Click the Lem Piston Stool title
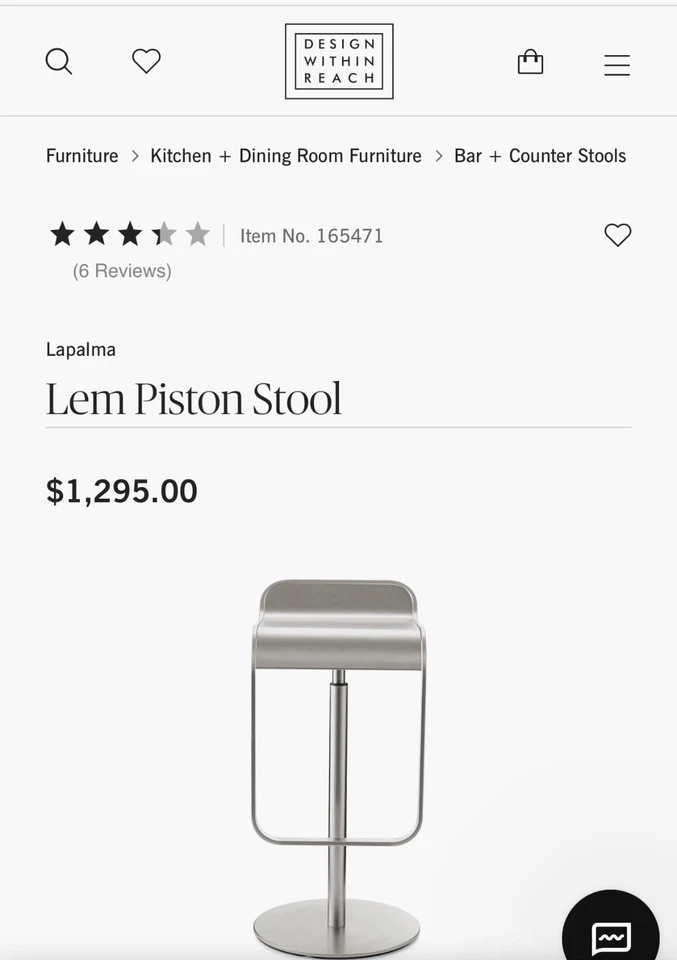This screenshot has width=677, height=960. (x=194, y=399)
